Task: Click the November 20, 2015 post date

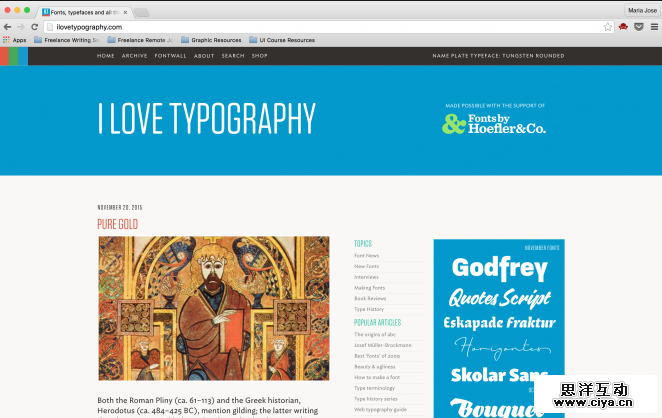Action: [119, 207]
